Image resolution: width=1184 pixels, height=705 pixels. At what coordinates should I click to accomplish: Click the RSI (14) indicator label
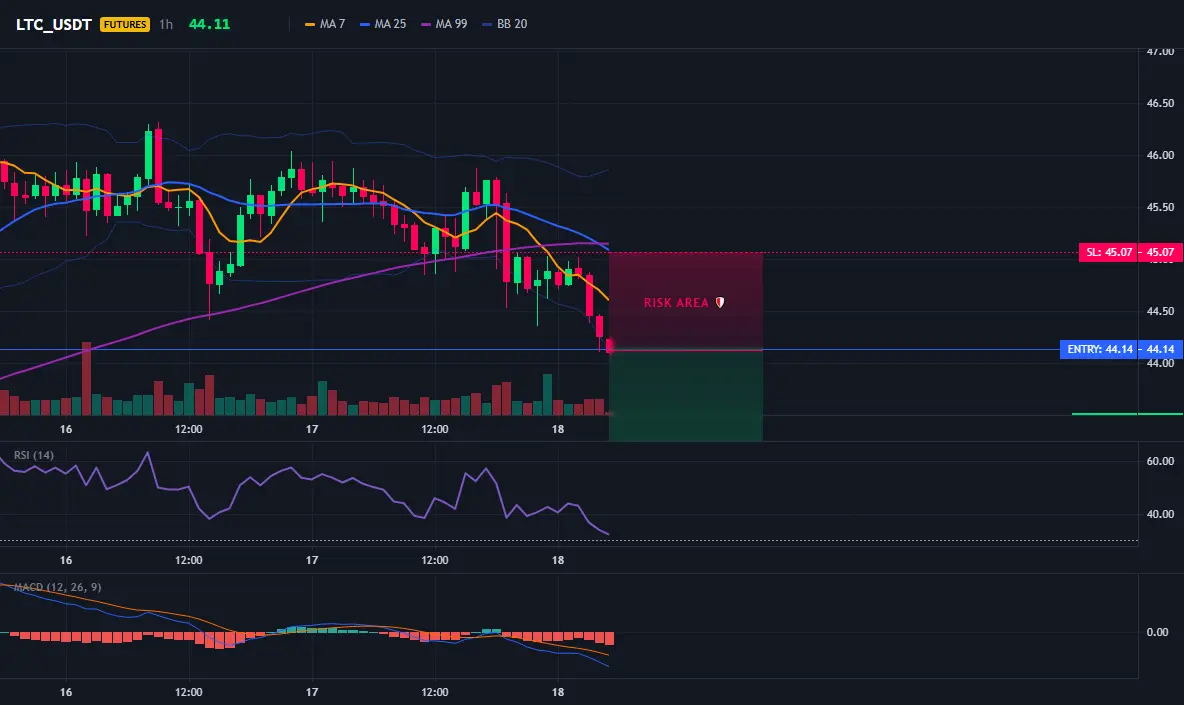click(x=34, y=455)
